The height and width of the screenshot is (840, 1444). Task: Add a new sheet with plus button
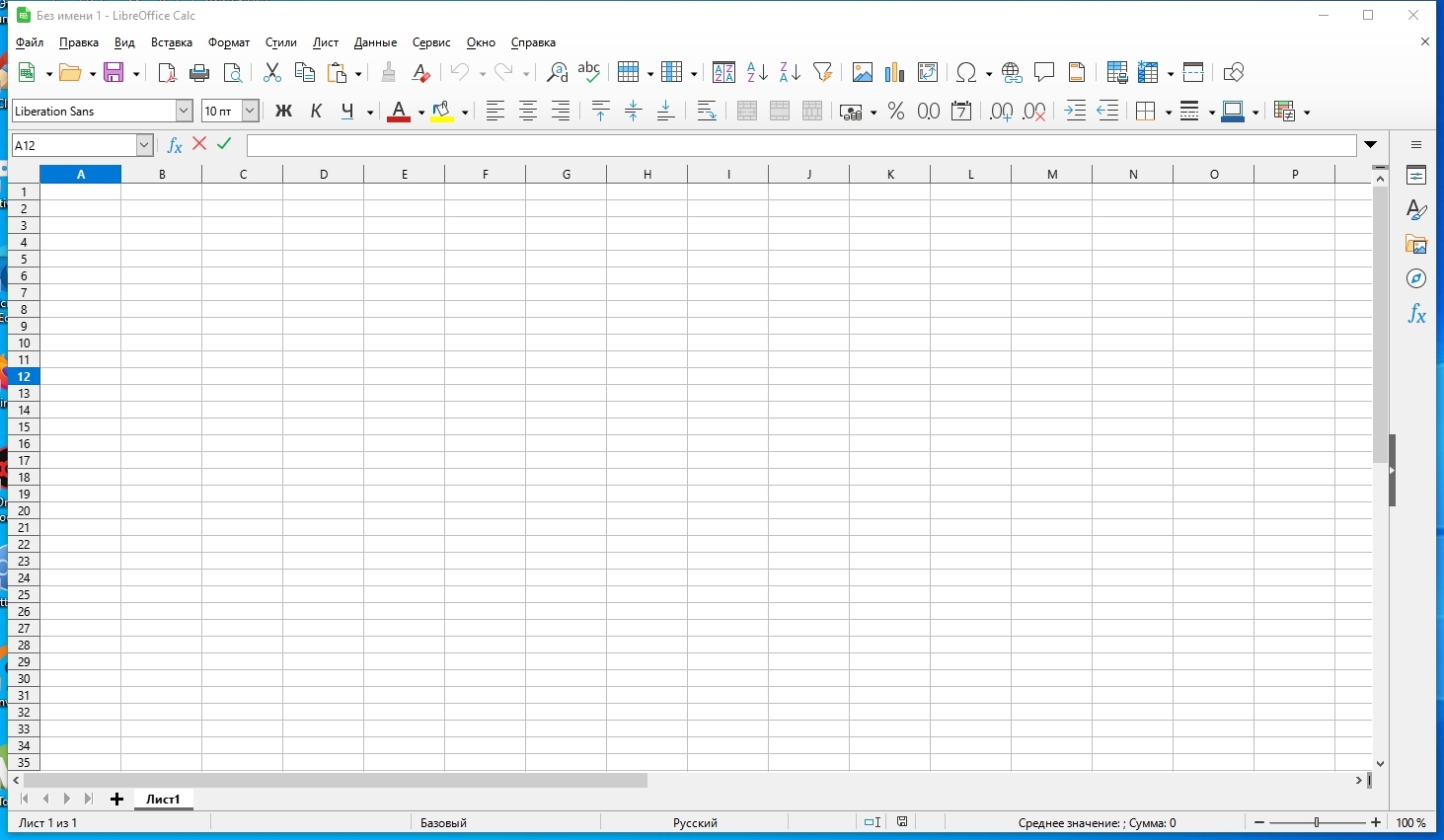(116, 799)
